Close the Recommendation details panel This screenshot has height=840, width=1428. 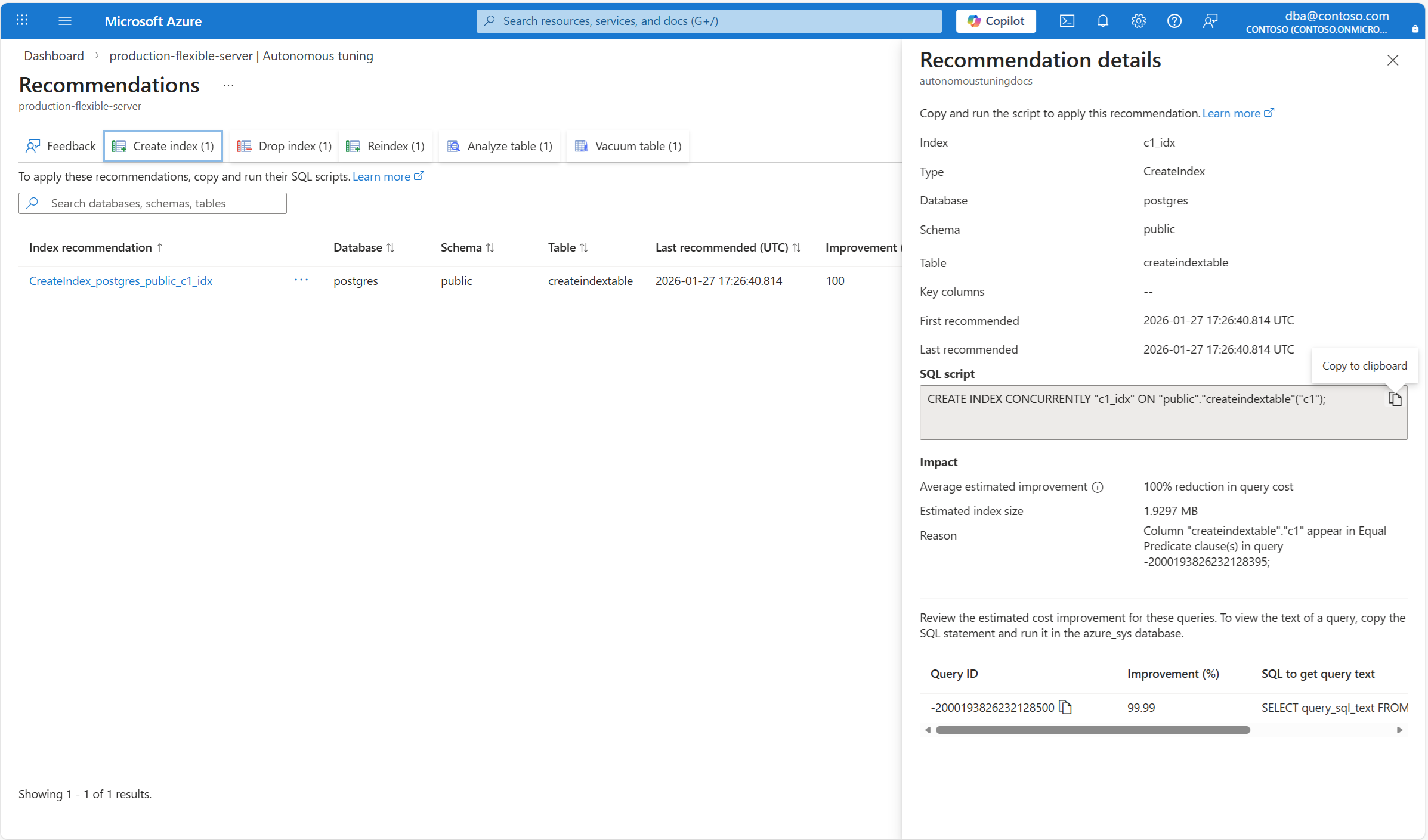point(1392,60)
